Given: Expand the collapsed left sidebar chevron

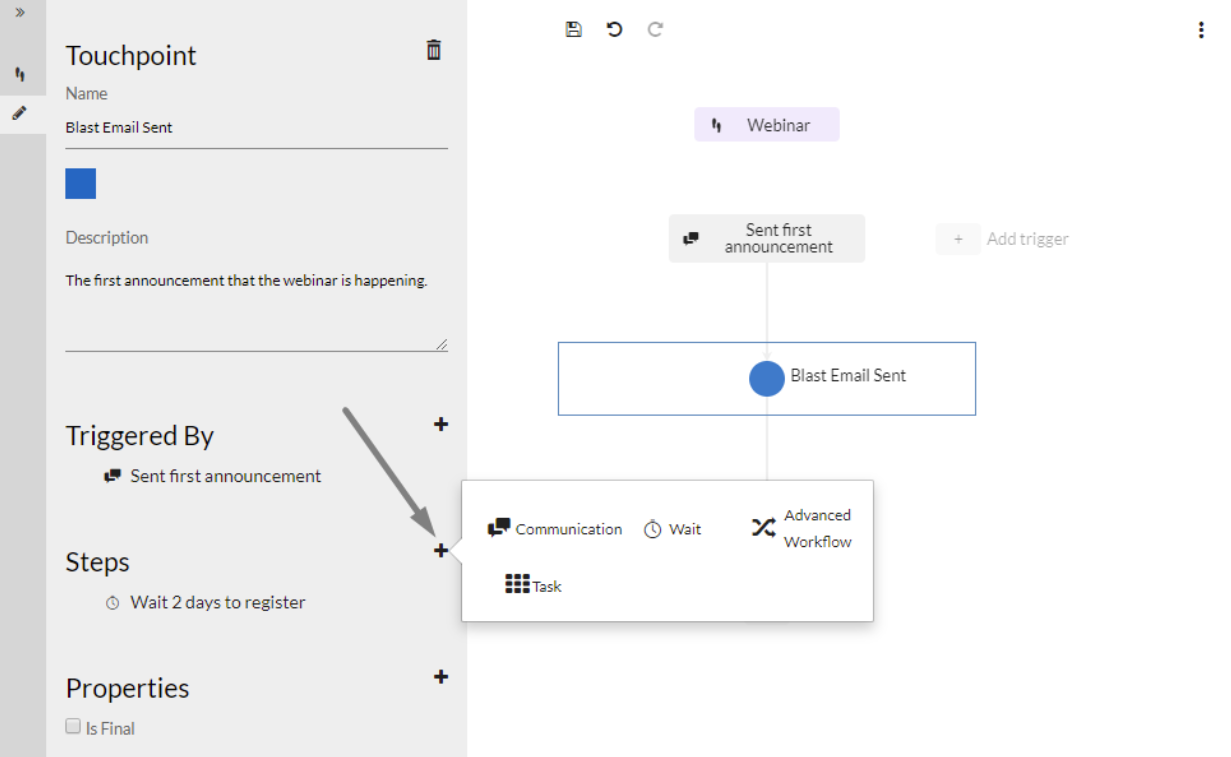Looking at the screenshot, I should point(20,12).
